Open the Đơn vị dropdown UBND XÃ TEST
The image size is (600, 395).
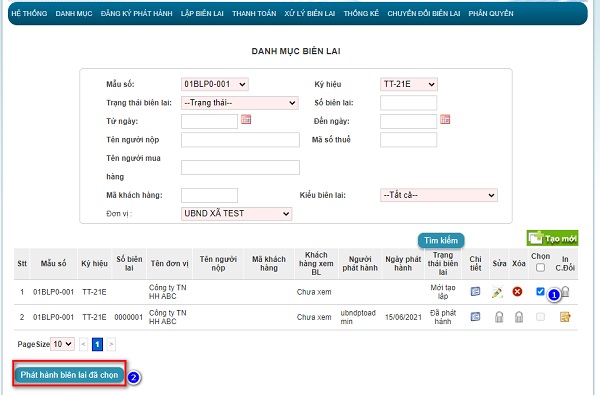[x=236, y=214]
